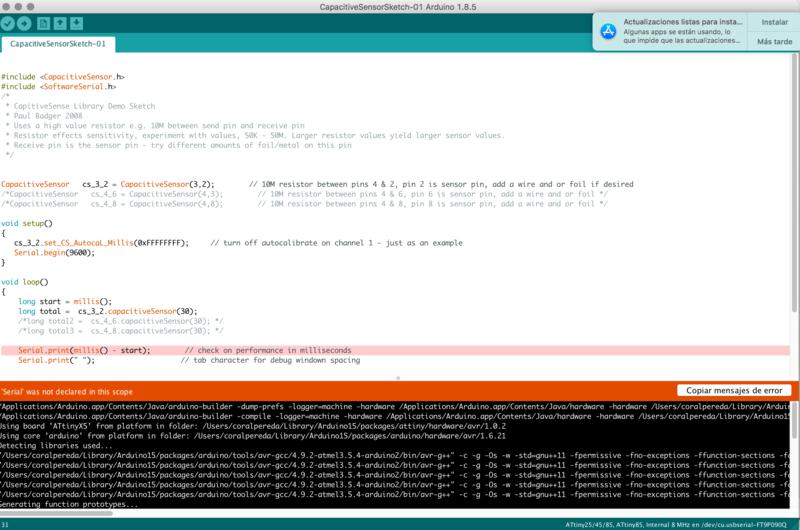Click the board info ATtiny25/45/85 status text
Viewport: 800px width, 530px height.
(676, 524)
